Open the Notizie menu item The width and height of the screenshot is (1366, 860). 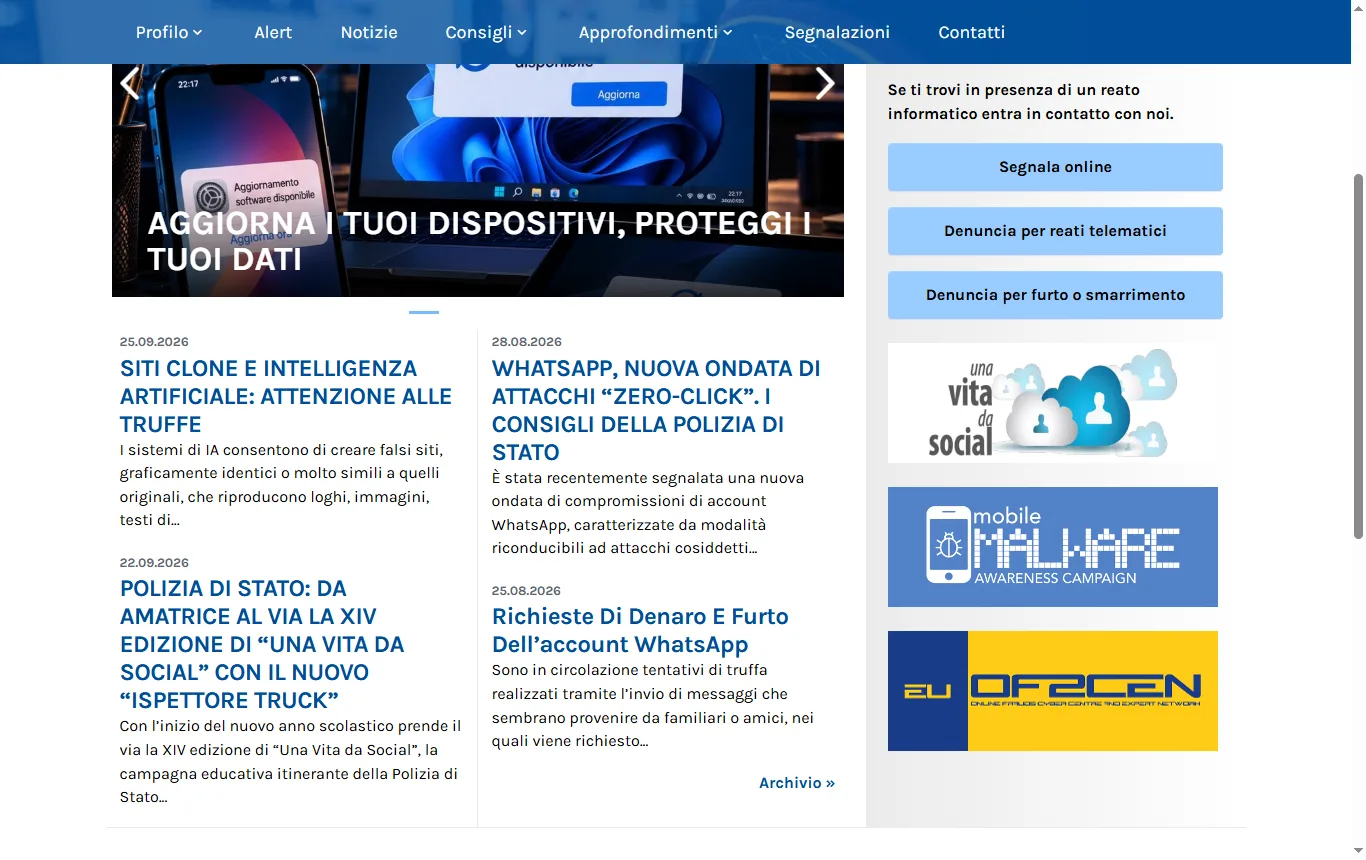pyautogui.click(x=369, y=32)
